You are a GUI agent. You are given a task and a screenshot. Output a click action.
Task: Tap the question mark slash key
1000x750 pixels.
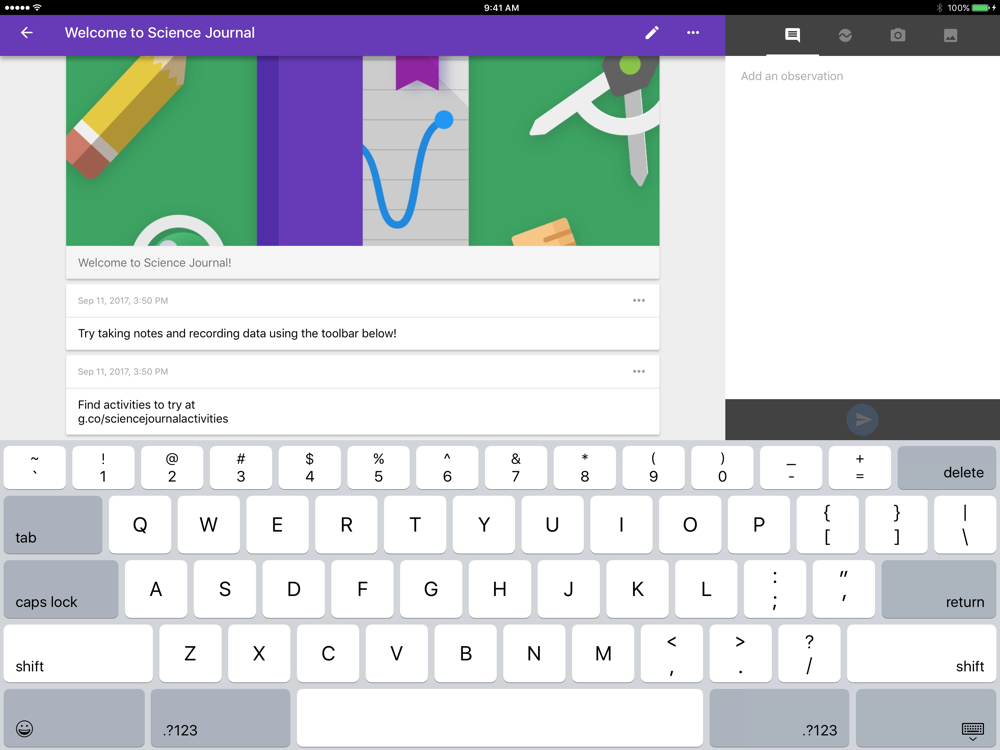[x=809, y=654]
